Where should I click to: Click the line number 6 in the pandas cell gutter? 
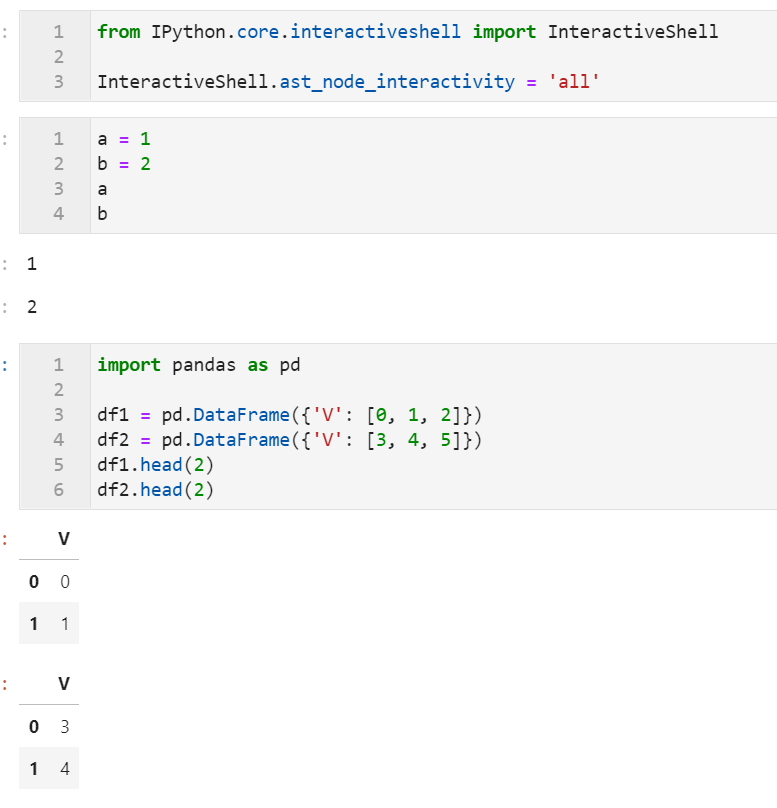tap(59, 490)
